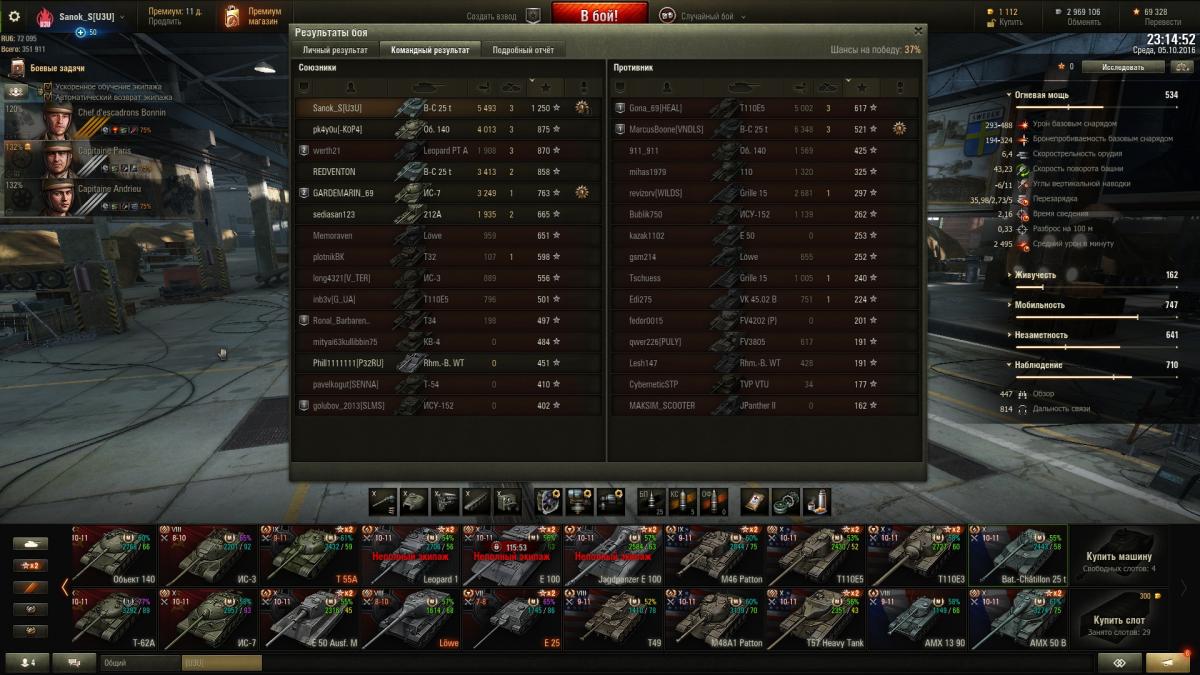The width and height of the screenshot is (1200, 675).
Task: Open the Premium shop bag icon
Action: (232, 16)
